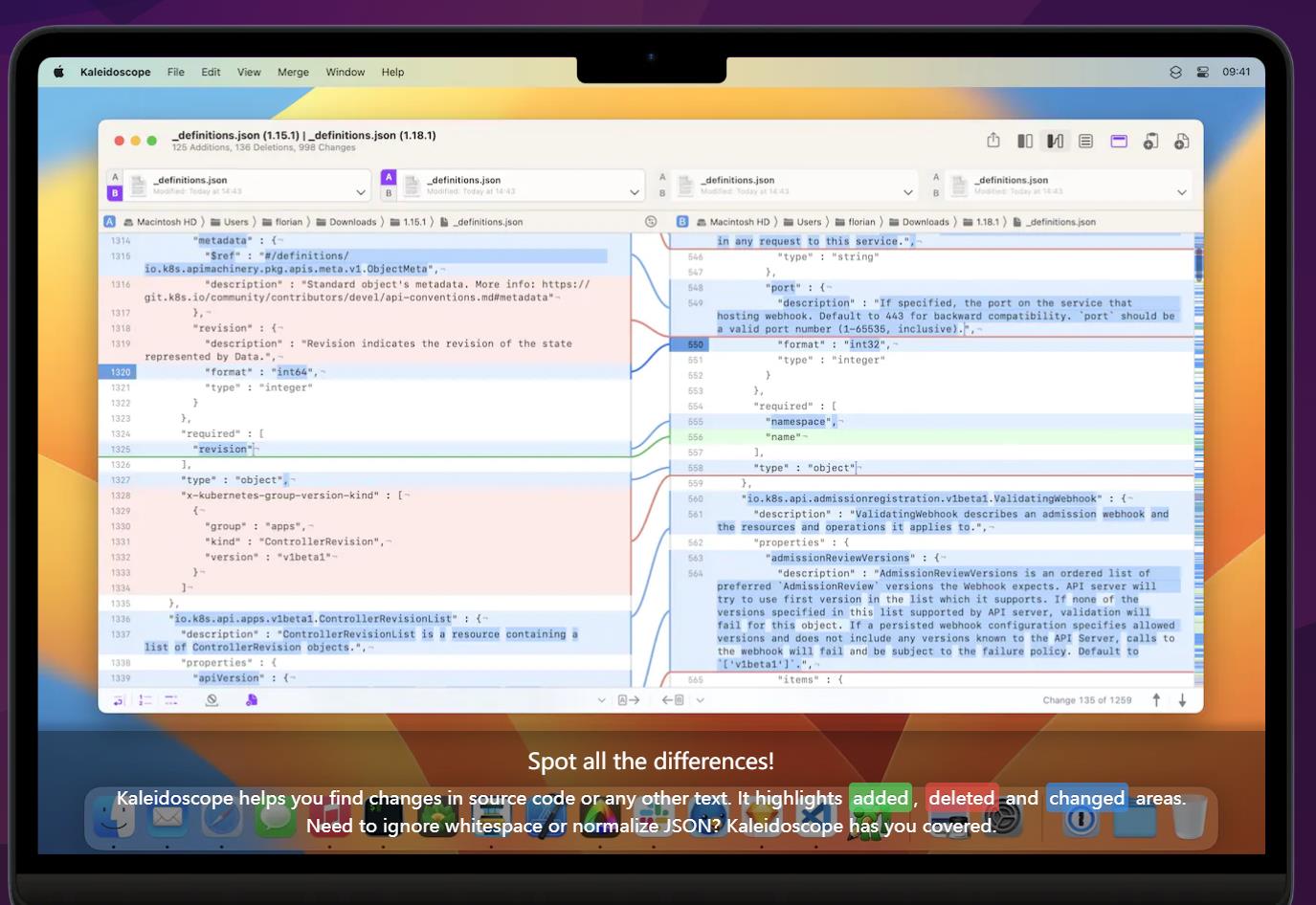This screenshot has height=905, width=1316.
Task: Open the rightmost _definitions.json file dropdown
Action: click(x=1181, y=192)
